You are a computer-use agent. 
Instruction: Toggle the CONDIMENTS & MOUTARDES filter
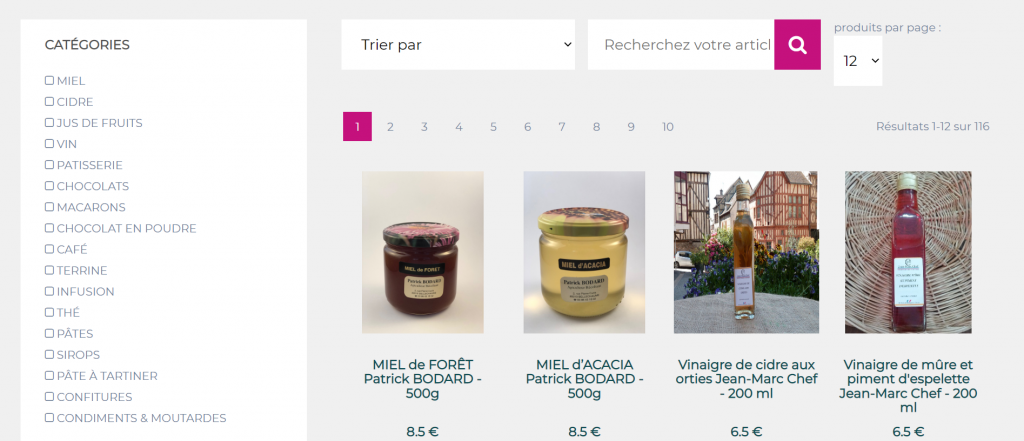49,417
